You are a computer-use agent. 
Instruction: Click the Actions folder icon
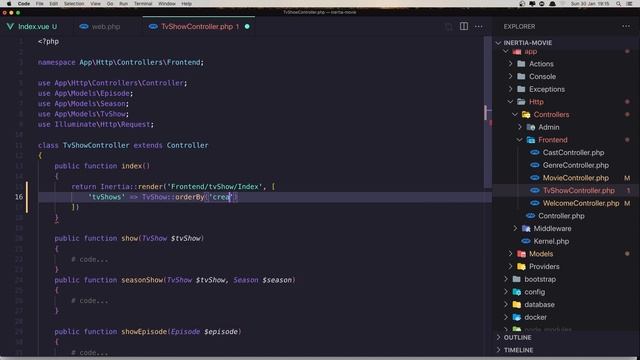(521, 64)
